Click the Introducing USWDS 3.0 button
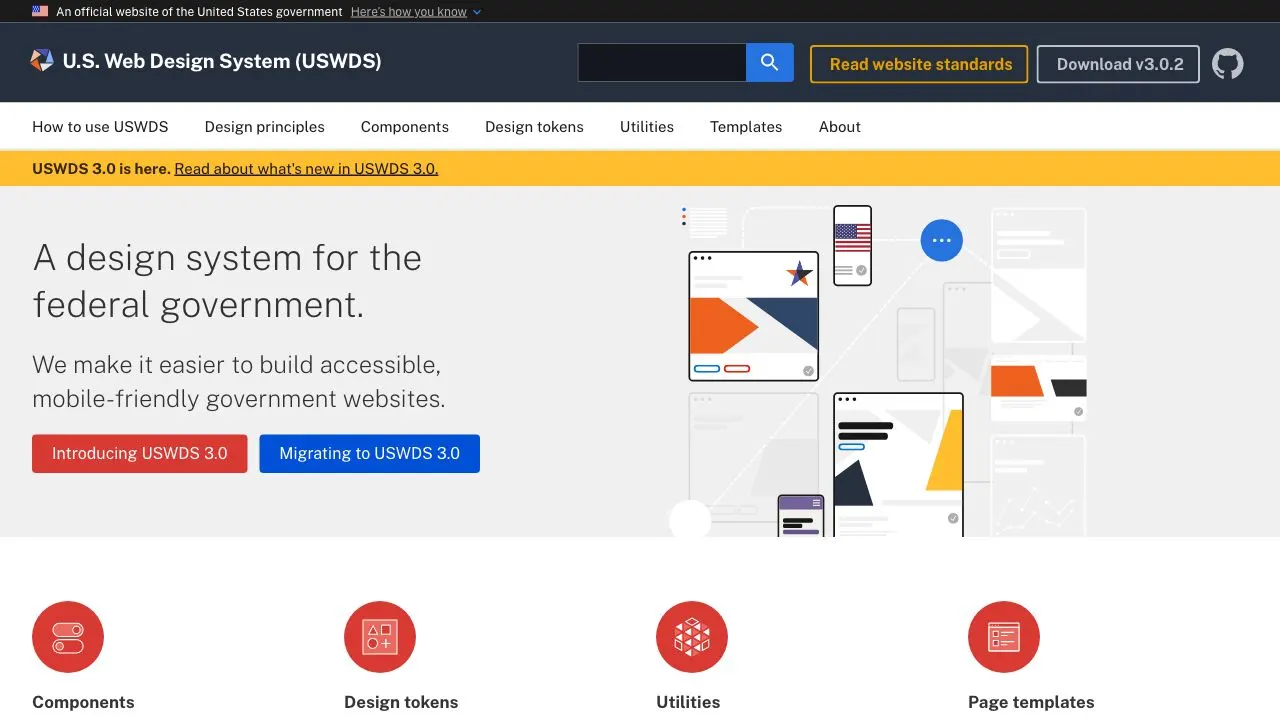 140,453
